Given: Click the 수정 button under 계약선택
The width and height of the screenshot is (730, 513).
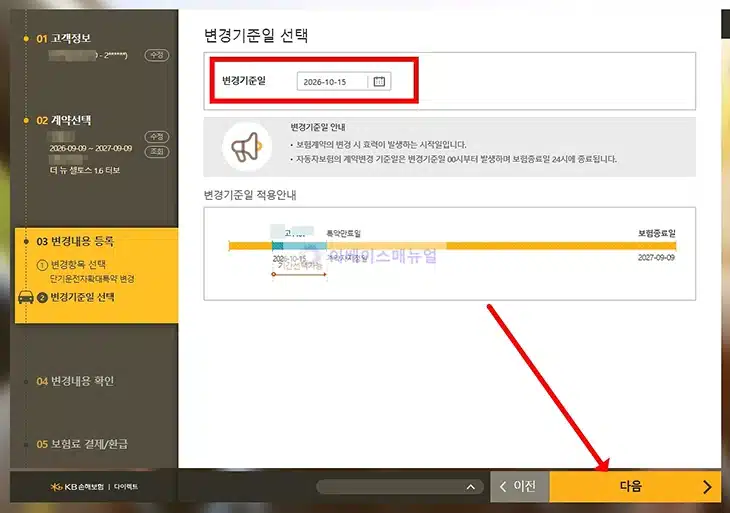Looking at the screenshot, I should [156, 136].
